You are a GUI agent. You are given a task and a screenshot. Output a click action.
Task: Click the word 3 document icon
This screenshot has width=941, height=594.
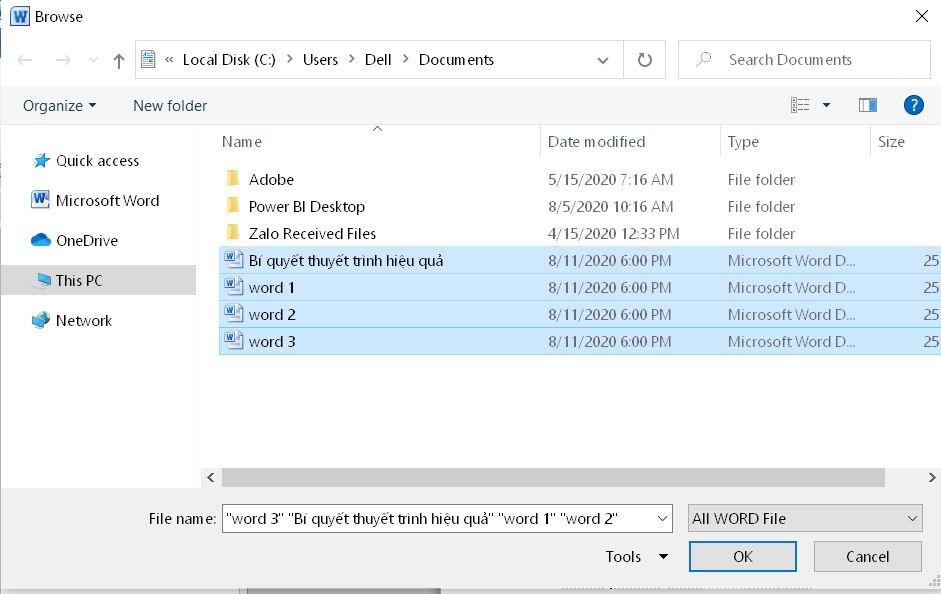click(233, 341)
